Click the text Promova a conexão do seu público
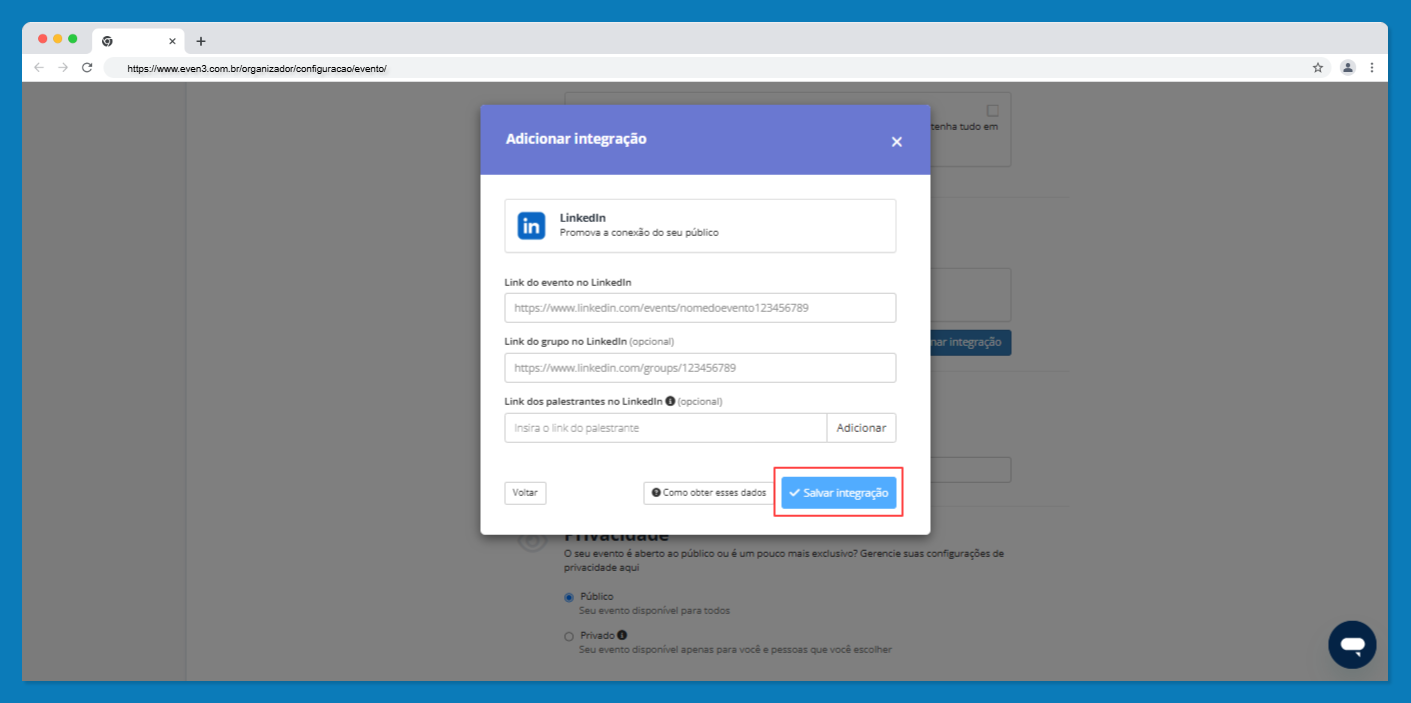Image resolution: width=1411 pixels, height=703 pixels. pyautogui.click(x=639, y=233)
